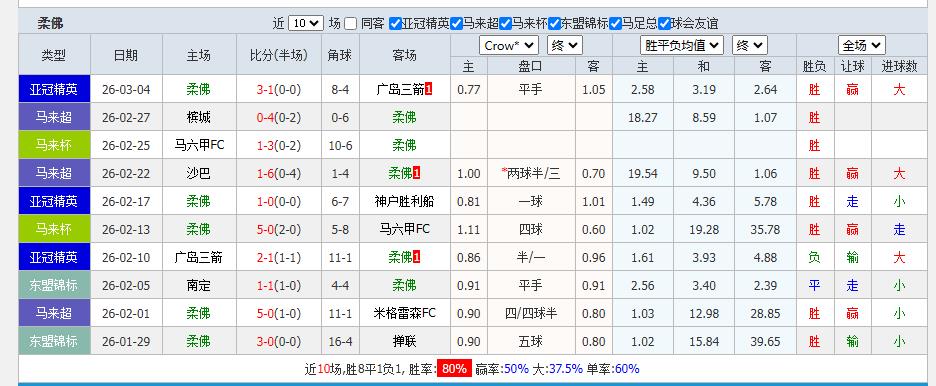Image resolution: width=936 pixels, height=386 pixels.
Task: Click the 神户胜利船 away team
Action: click(x=404, y=202)
